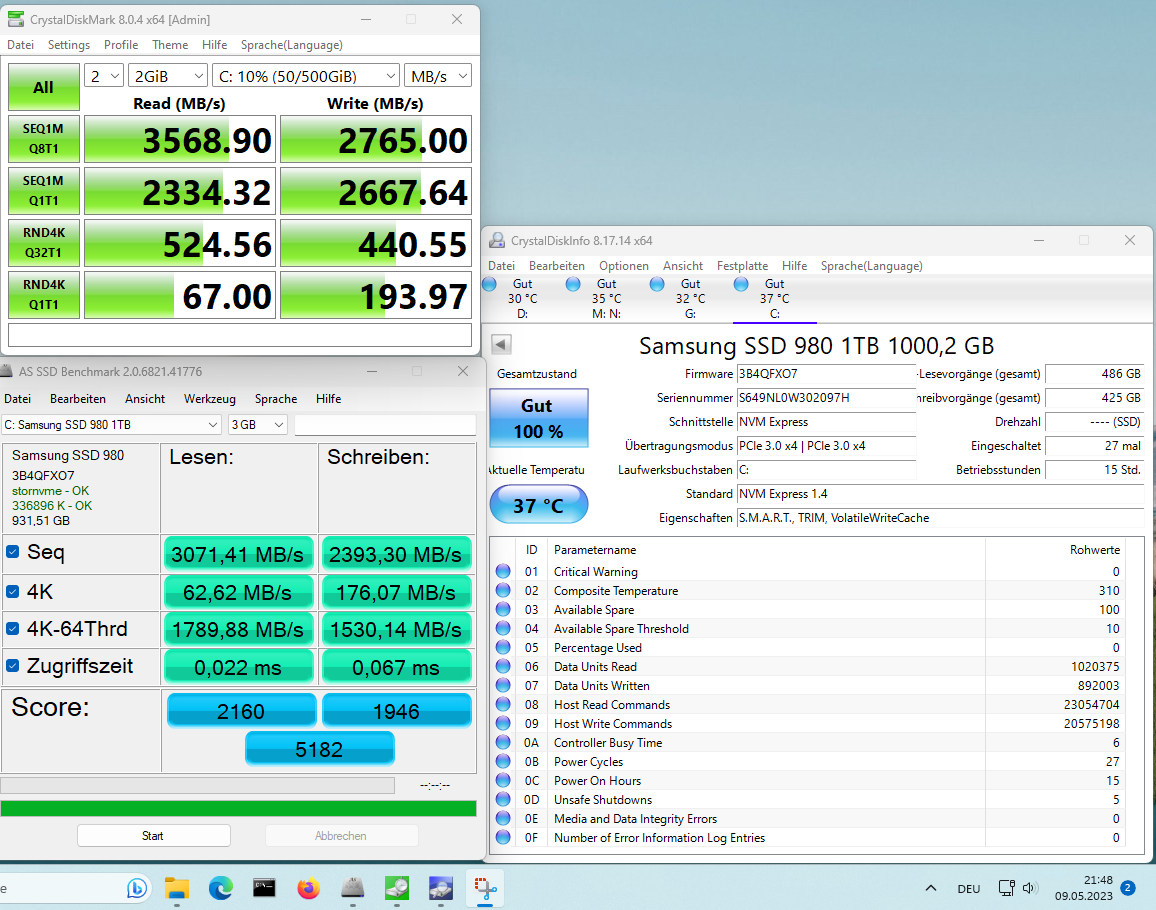Image resolution: width=1156 pixels, height=910 pixels.
Task: Run the SEQ1M Q1T1 test
Action: [x=43, y=191]
